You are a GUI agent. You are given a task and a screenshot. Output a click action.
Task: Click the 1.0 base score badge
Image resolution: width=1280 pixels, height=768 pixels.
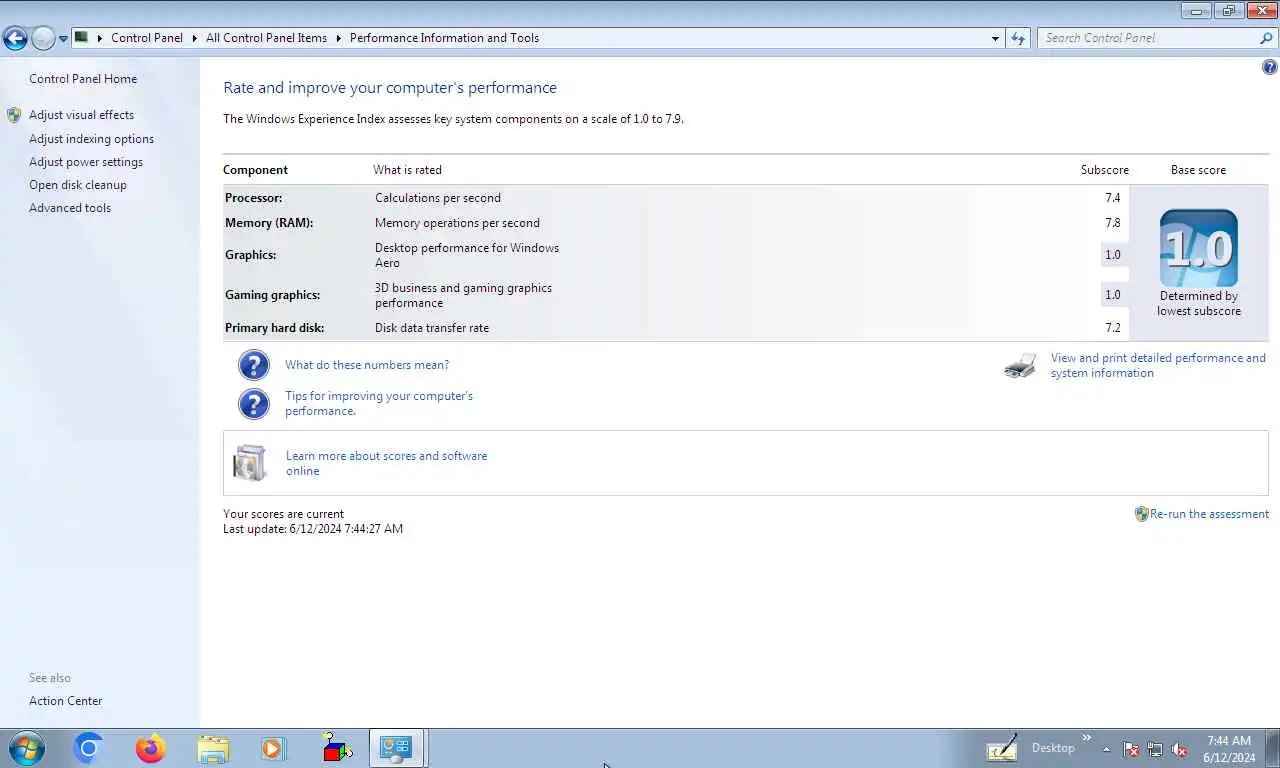point(1199,248)
